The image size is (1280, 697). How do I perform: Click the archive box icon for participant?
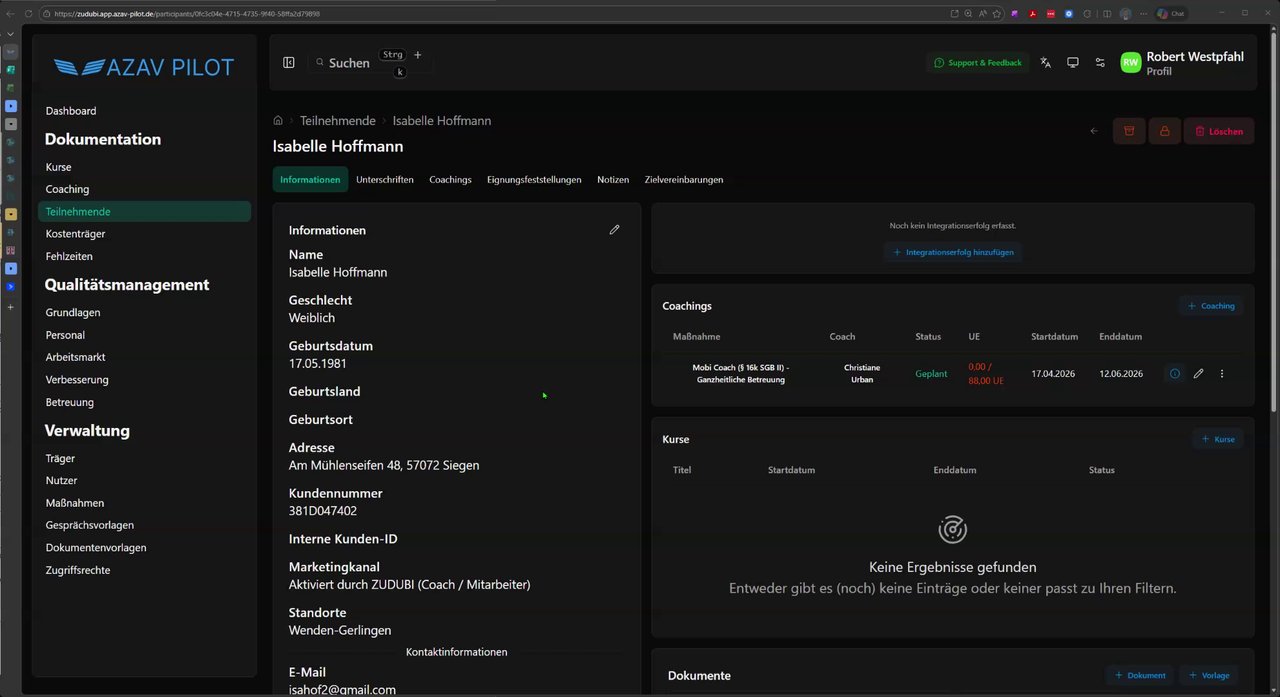1129,131
